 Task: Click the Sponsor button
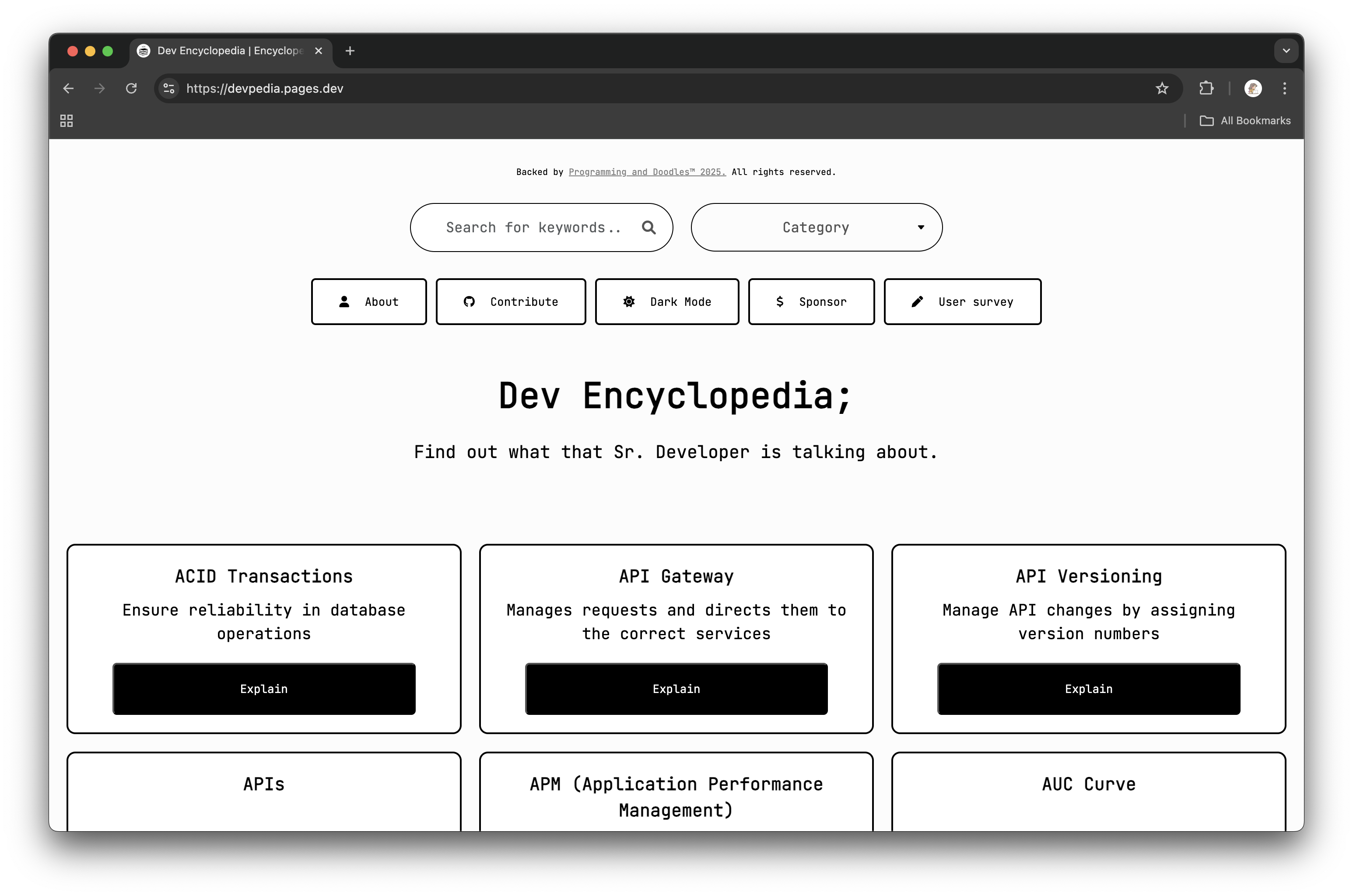(x=811, y=302)
